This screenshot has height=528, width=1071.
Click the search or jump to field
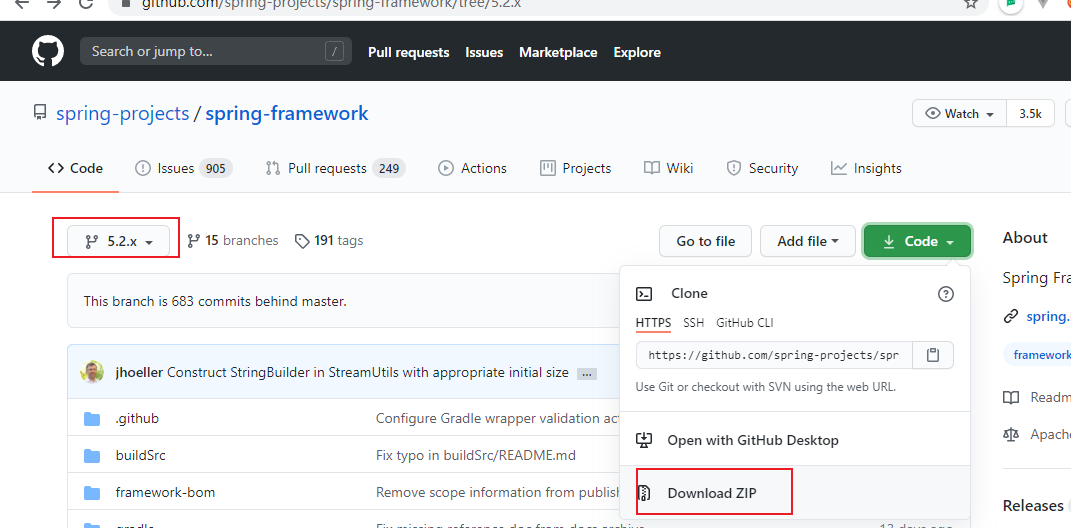tap(216, 51)
